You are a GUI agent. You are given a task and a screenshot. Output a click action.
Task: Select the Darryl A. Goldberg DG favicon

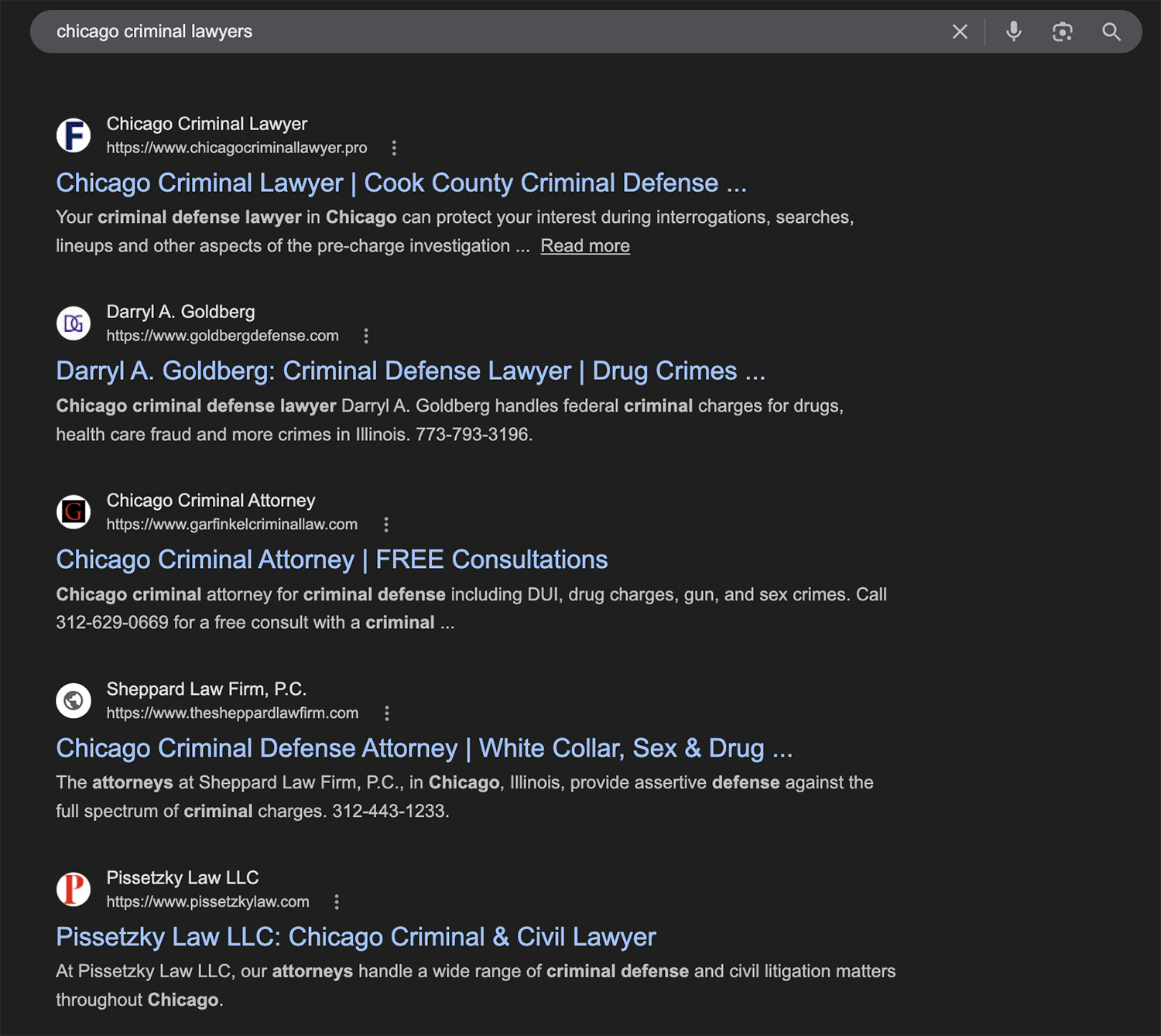74,323
